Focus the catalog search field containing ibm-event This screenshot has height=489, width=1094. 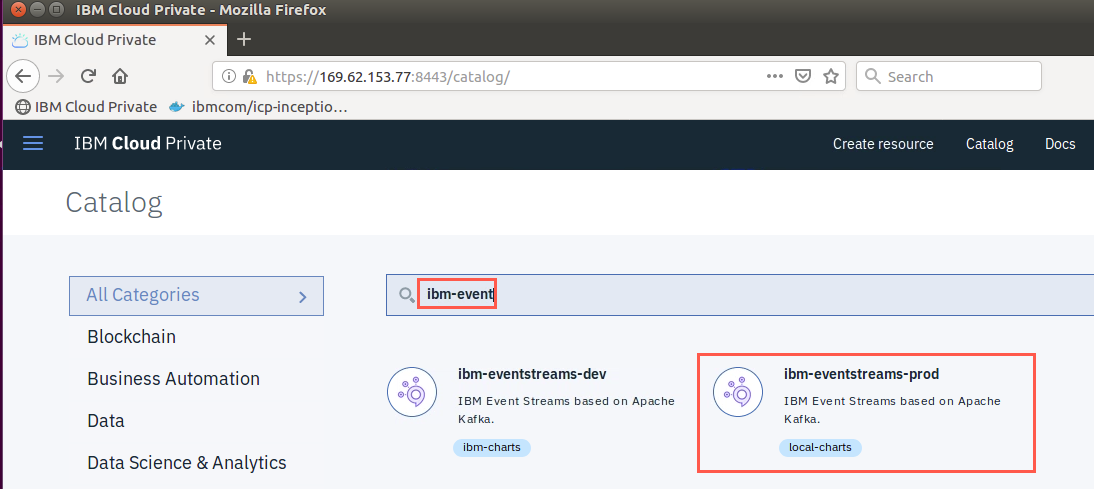click(740, 295)
